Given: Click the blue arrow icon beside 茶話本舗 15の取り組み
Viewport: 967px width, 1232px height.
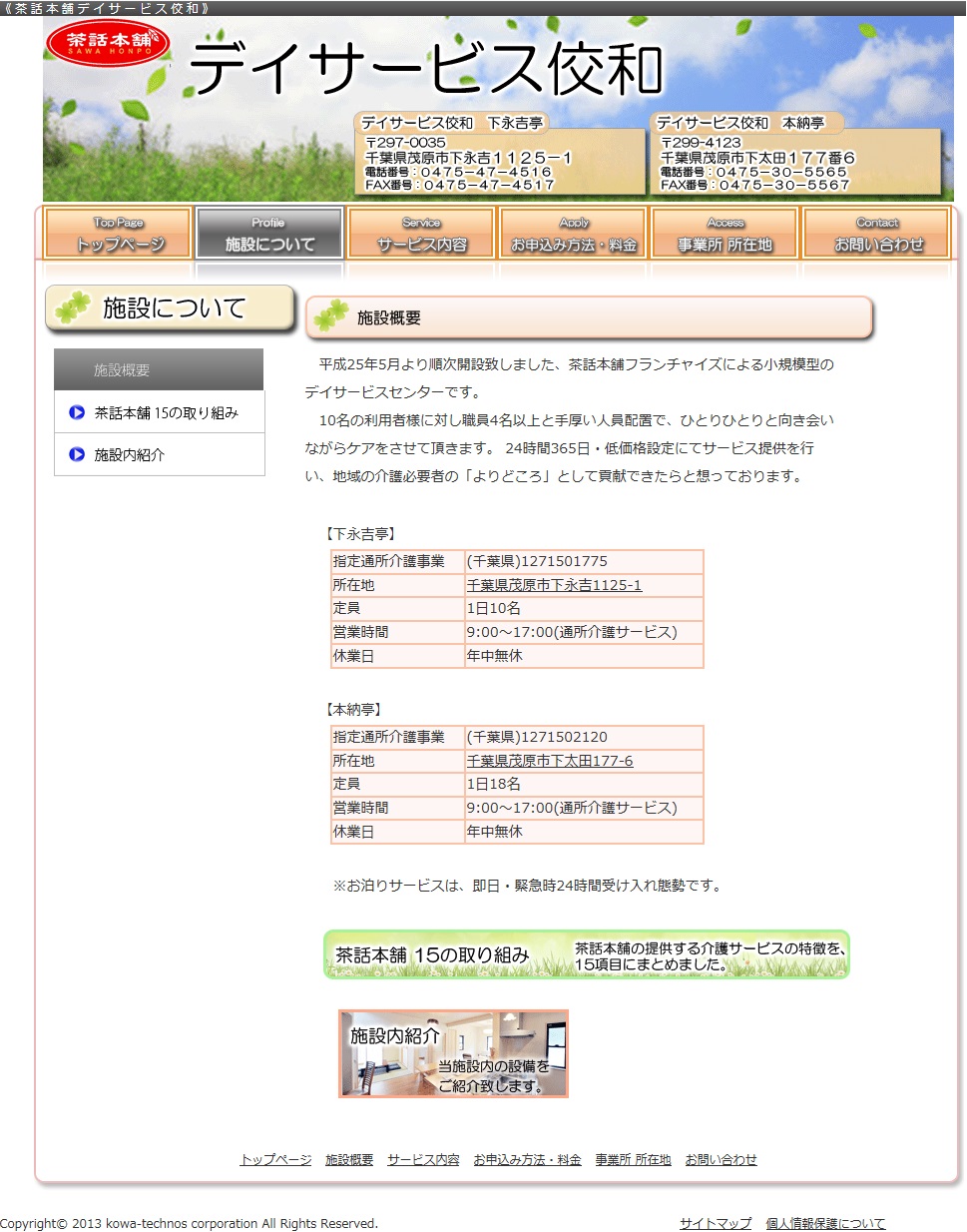Looking at the screenshot, I should coord(77,412).
